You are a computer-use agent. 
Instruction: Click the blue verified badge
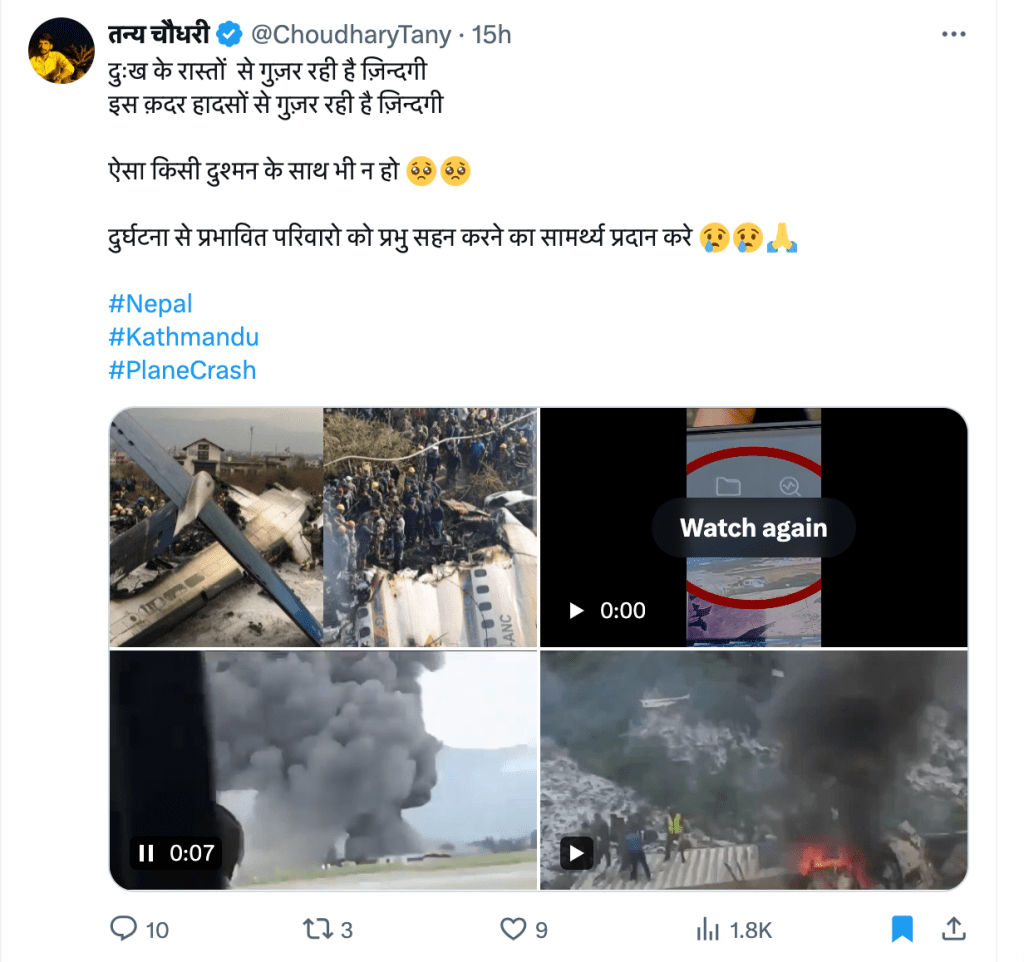pos(230,35)
